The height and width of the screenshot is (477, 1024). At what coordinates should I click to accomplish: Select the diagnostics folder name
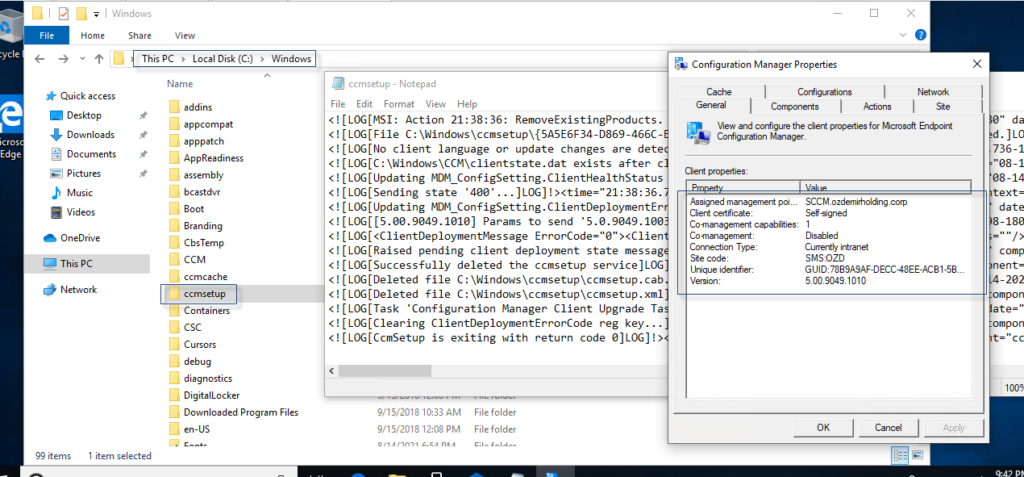(208, 378)
